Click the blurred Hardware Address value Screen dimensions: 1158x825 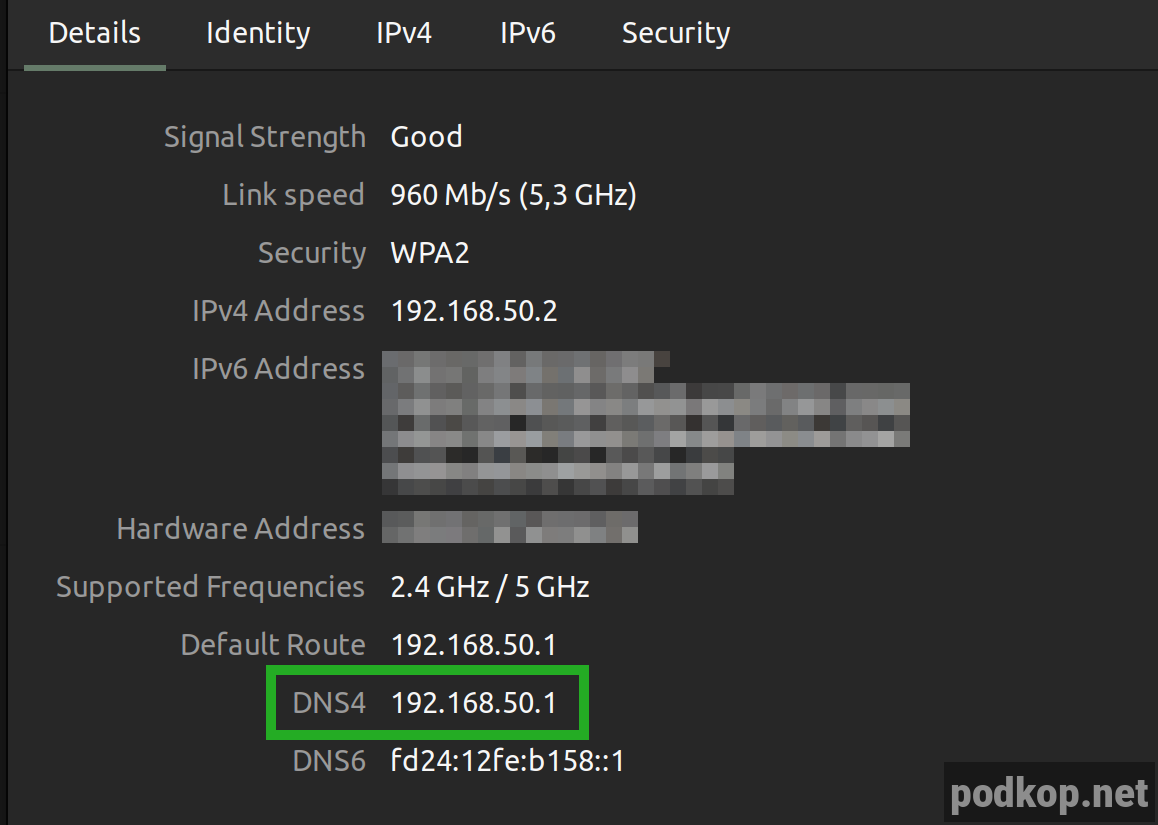click(510, 527)
